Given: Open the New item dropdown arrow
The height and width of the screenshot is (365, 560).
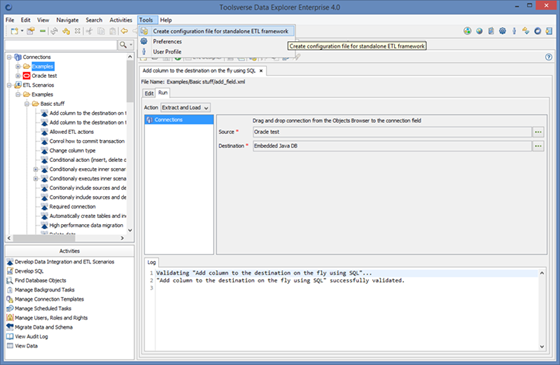Looking at the screenshot, I should (x=22, y=31).
